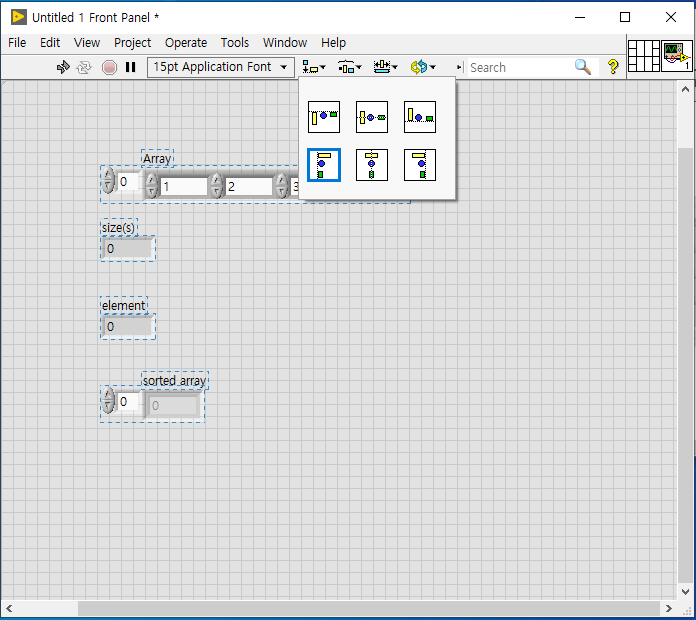Click the vertical scrollbar up arrow

[685, 89]
